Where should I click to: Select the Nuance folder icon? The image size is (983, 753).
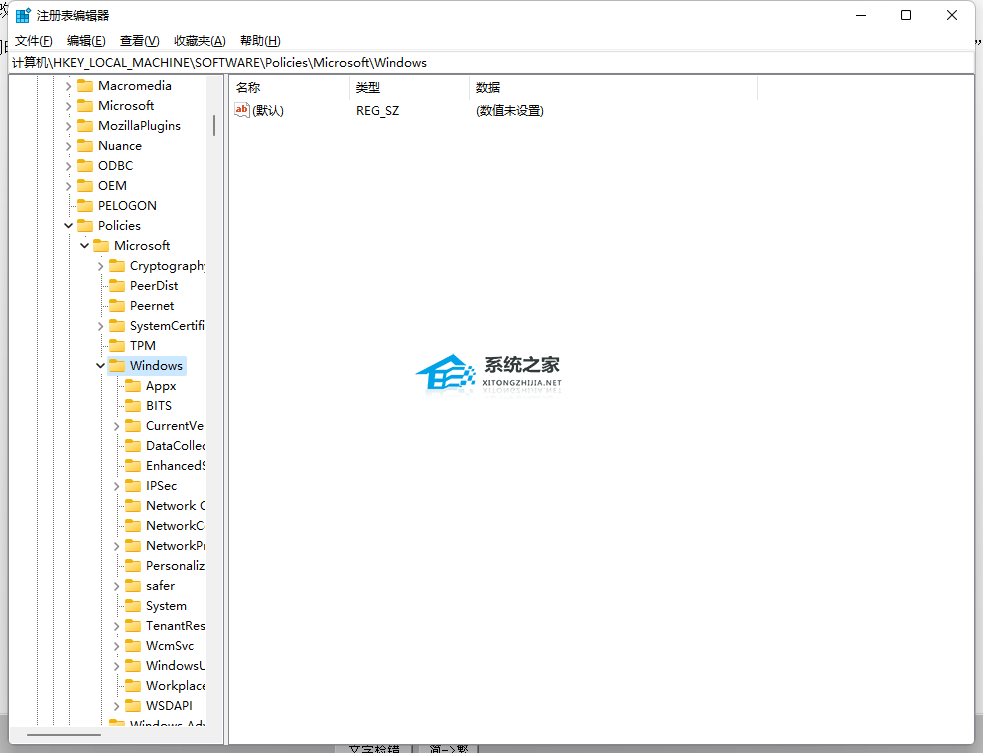coord(85,145)
